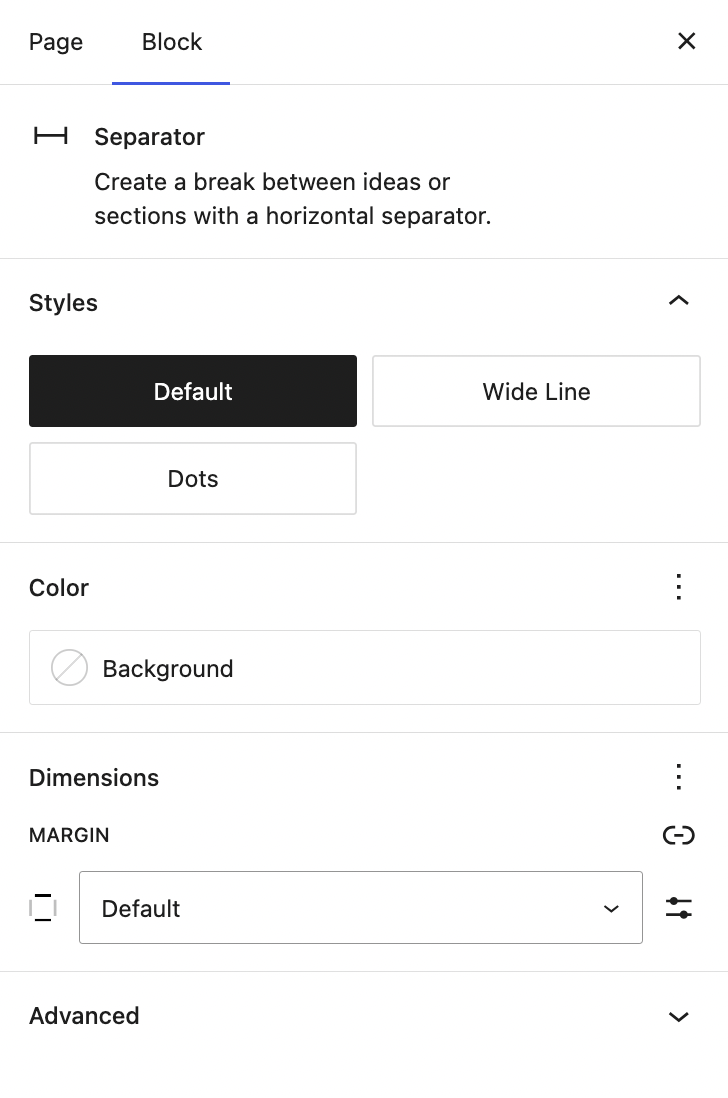Close the settings sidebar with X
Viewport: 728px width, 1098px height.
point(686,41)
